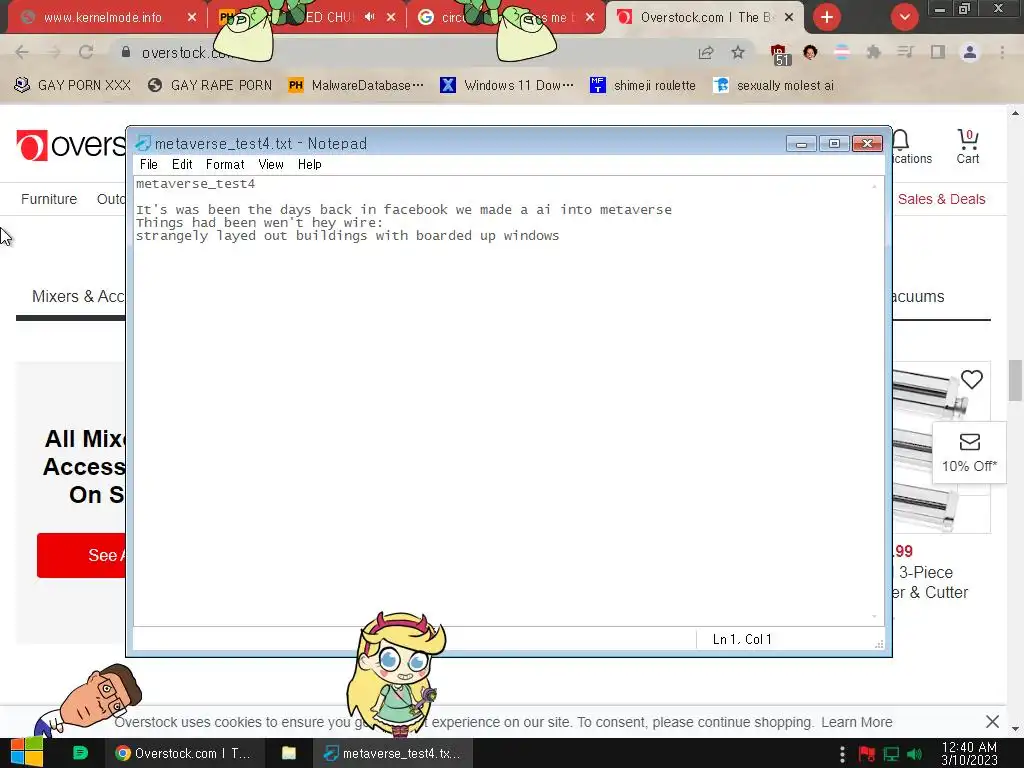The width and height of the screenshot is (1024, 768).
Task: Bookmark this page with the star icon
Action: point(738,52)
